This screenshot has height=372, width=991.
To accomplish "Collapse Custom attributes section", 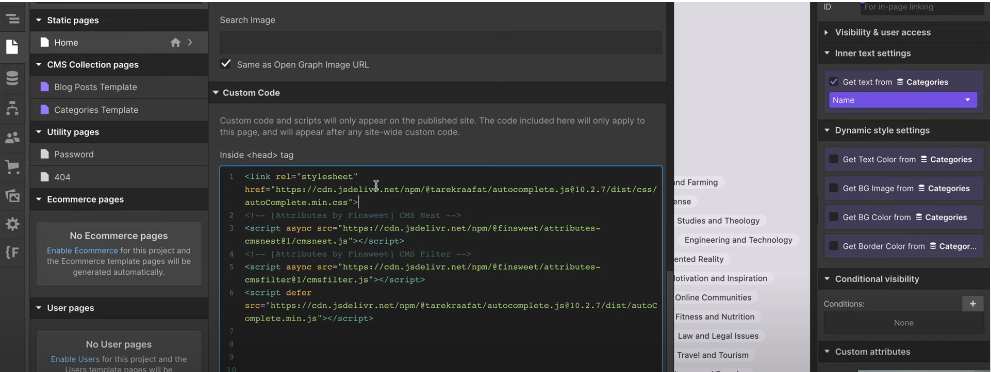I will 827,352.
